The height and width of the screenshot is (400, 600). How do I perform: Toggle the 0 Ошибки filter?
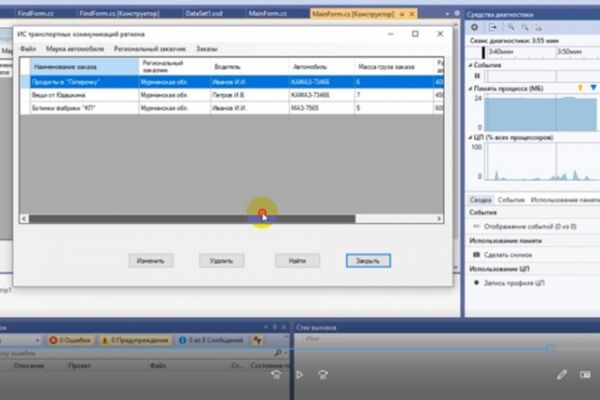(70, 340)
